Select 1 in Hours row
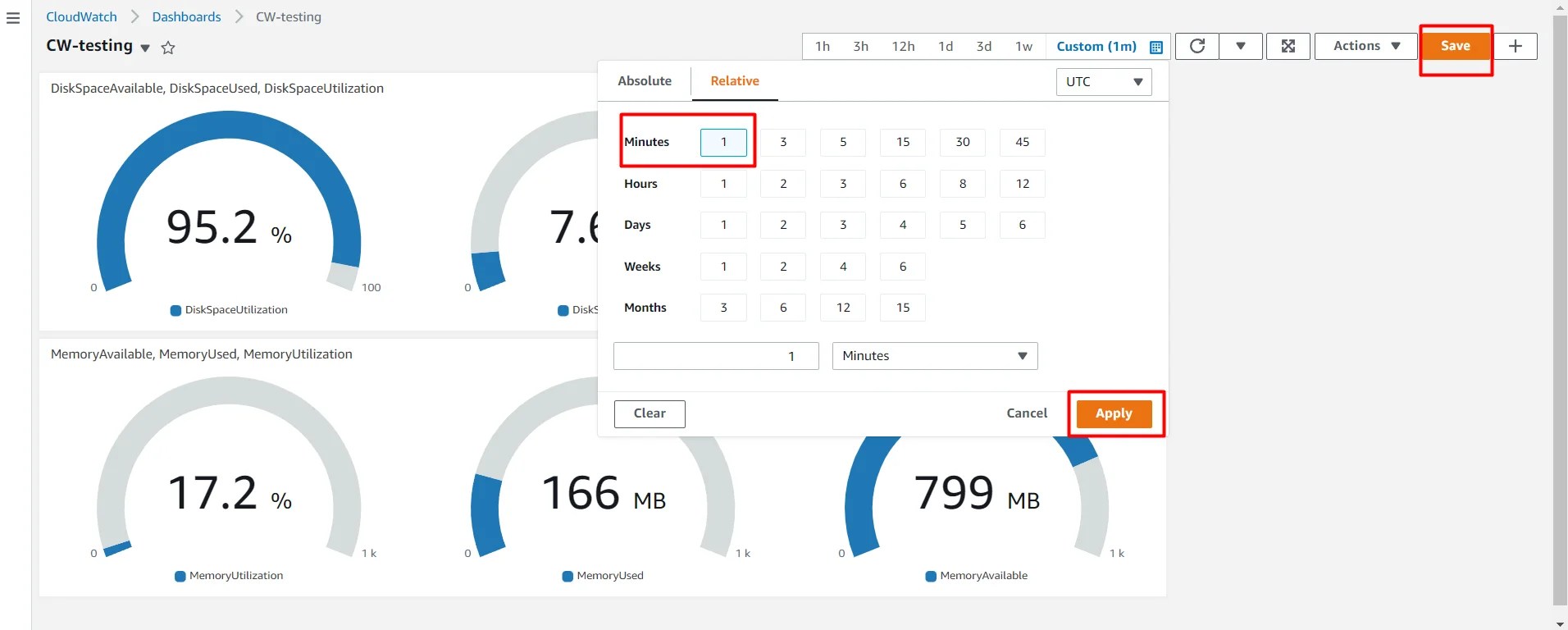Viewport: 1568px width, 630px height. [x=723, y=184]
